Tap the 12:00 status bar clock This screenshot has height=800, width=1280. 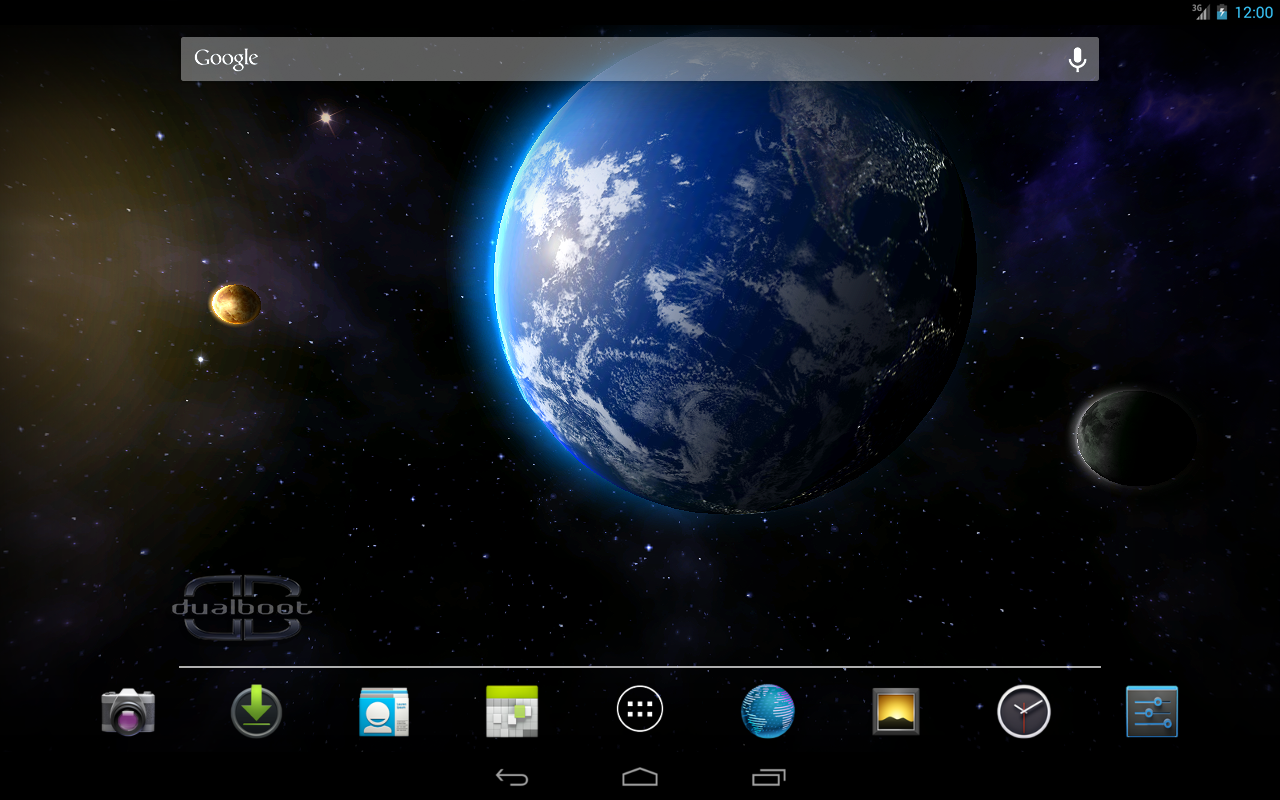coord(1254,13)
